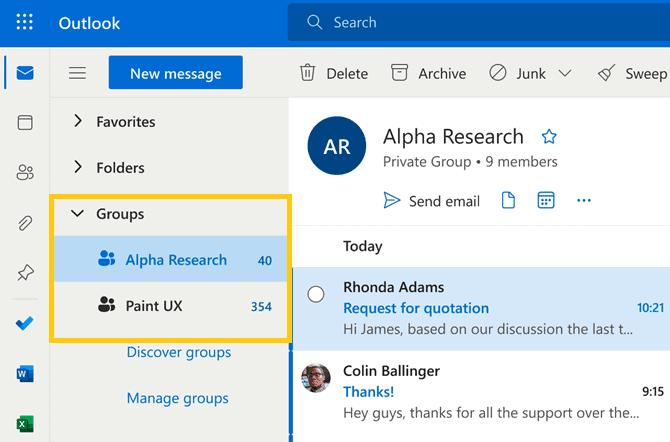Select the Paint UX group
This screenshot has height=442, width=670.
(x=170, y=305)
